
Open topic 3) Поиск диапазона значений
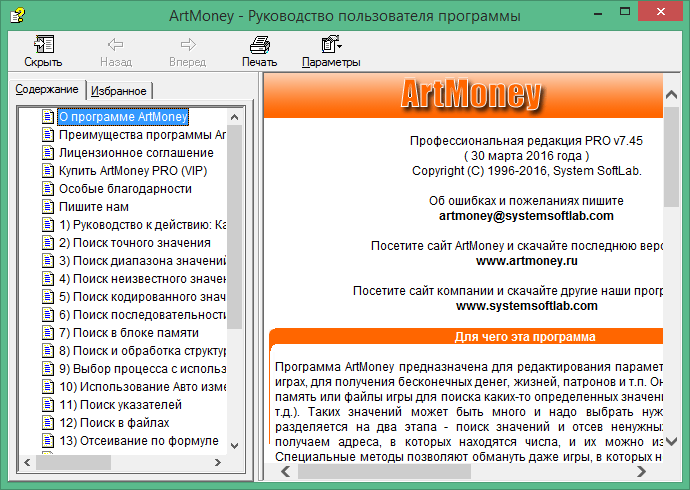tap(142, 261)
